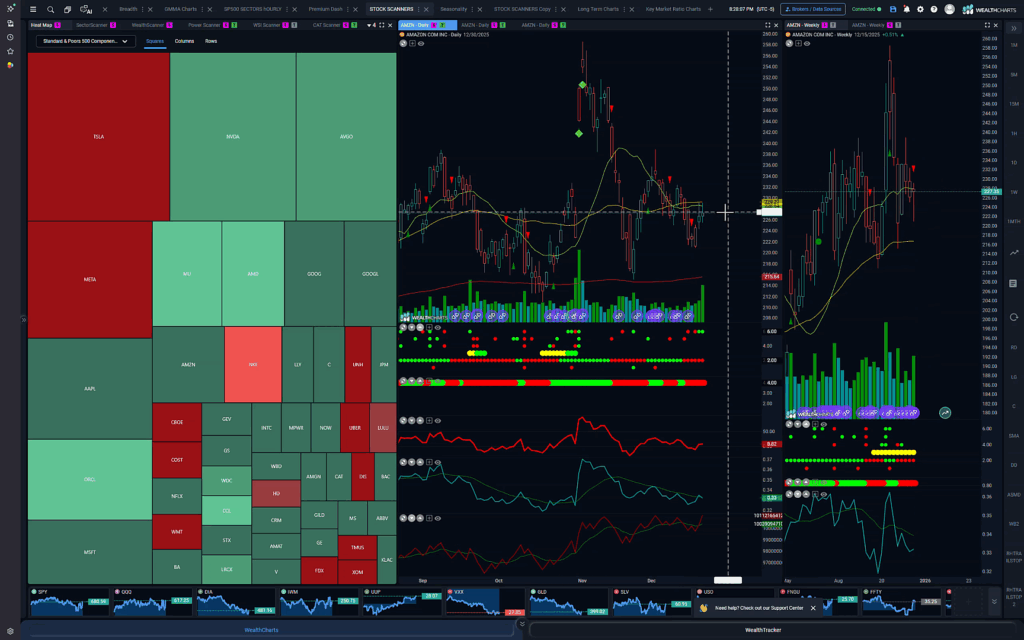Open the search magnifier tool

point(51,9)
